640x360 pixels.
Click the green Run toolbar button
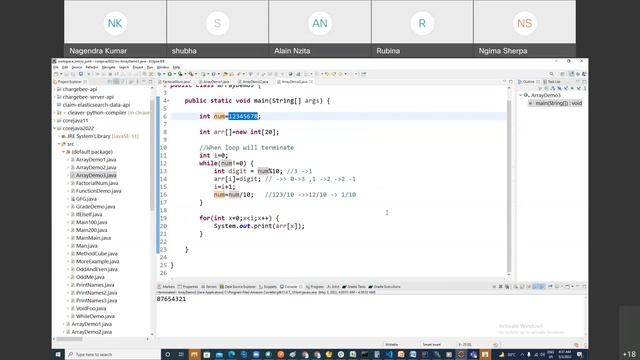coord(170,74)
